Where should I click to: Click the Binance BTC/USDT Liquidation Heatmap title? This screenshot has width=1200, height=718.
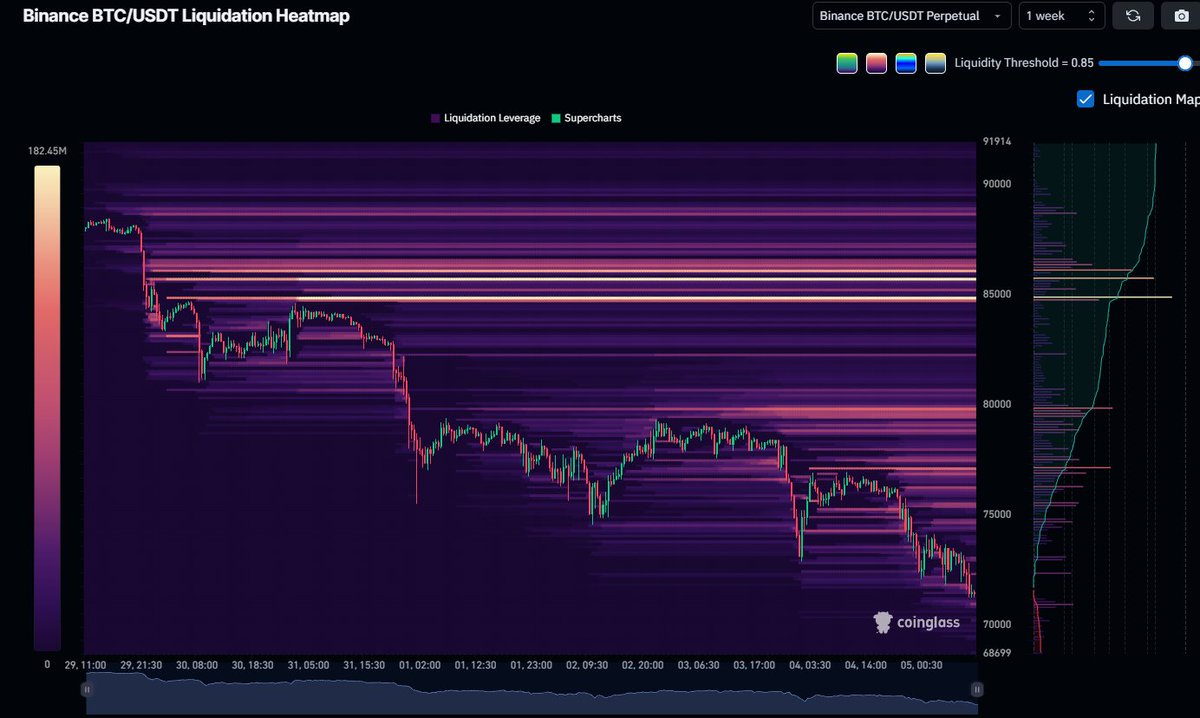click(x=186, y=16)
